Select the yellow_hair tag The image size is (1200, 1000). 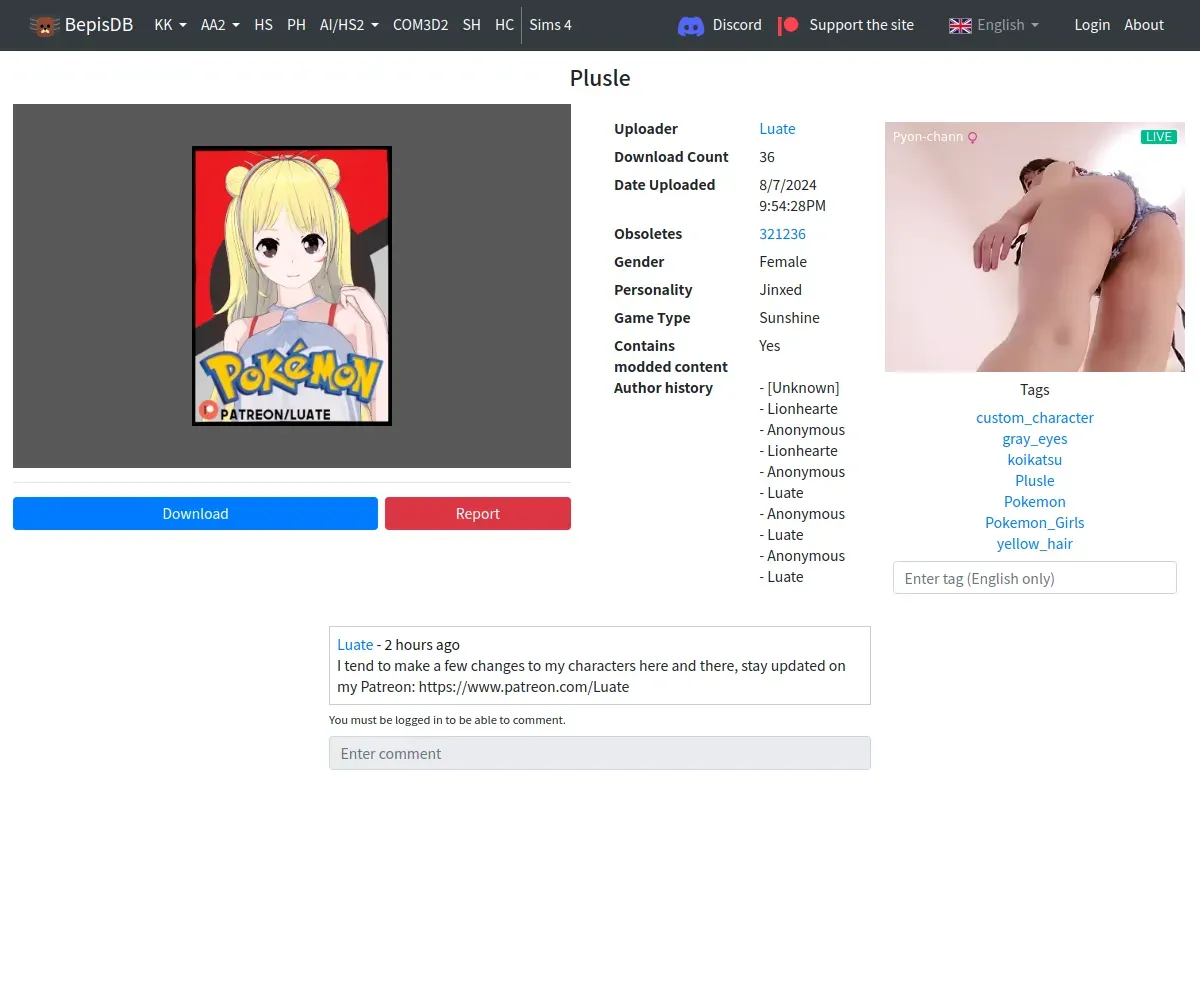pyautogui.click(x=1035, y=543)
